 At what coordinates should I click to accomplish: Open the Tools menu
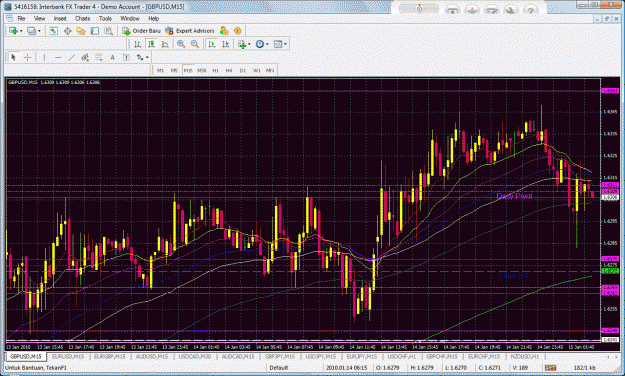pos(105,18)
